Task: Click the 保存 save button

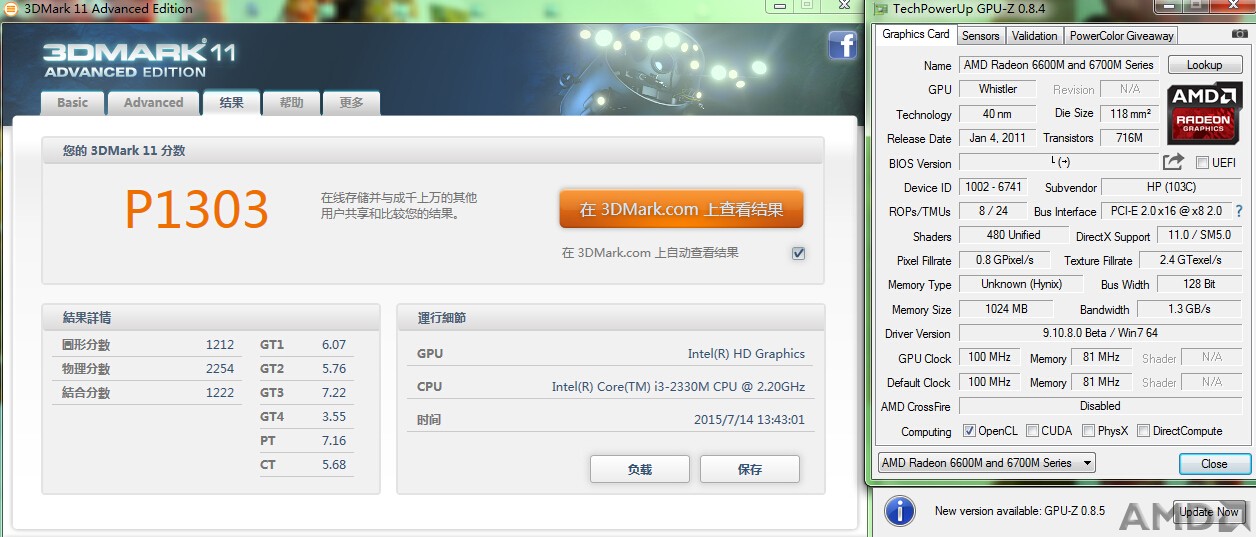Action: (750, 469)
